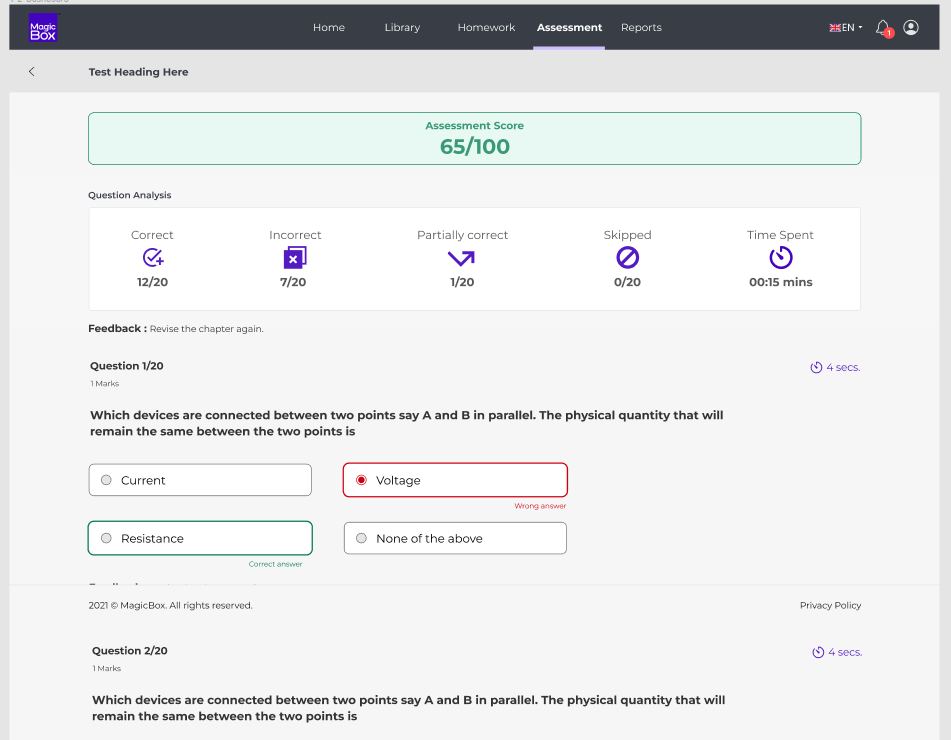Image resolution: width=951 pixels, height=740 pixels.
Task: Click the Time Spent clock icon
Action: (780, 257)
